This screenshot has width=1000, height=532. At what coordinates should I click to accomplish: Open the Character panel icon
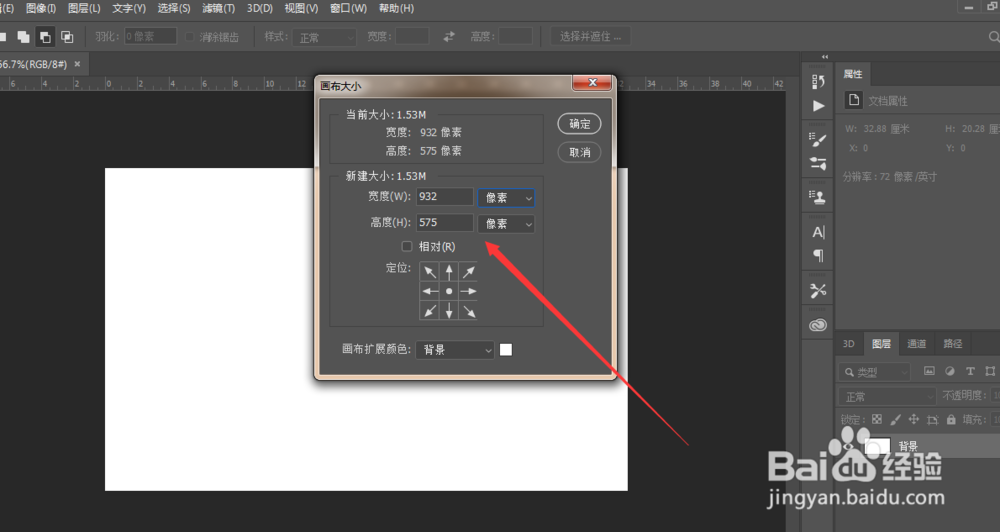818,232
